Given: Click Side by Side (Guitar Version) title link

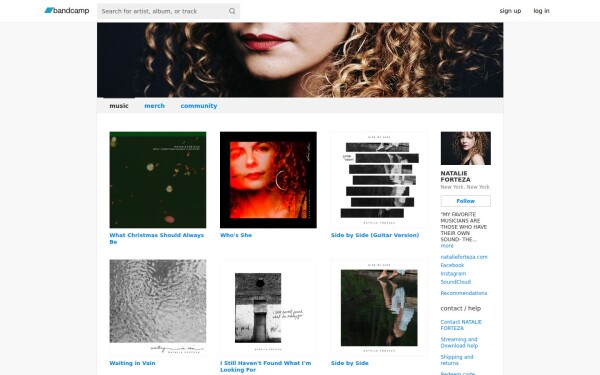Looking at the screenshot, I should pos(375,235).
